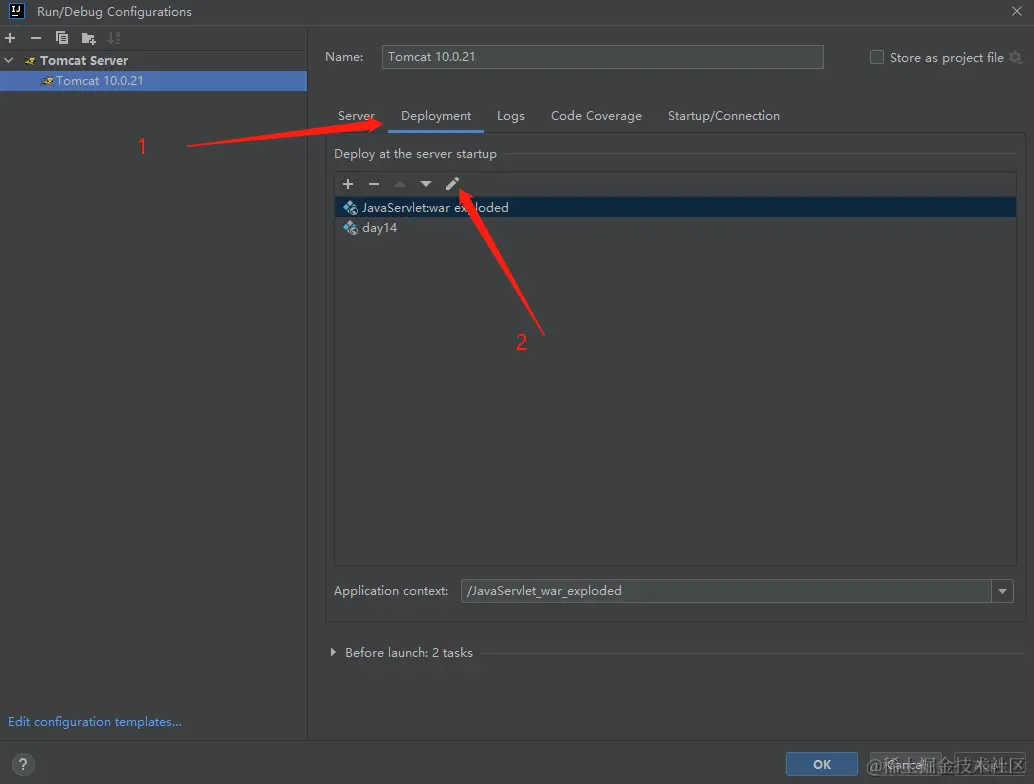The image size is (1034, 784).
Task: Sort configurations alphabetically icon
Action: pyautogui.click(x=114, y=38)
